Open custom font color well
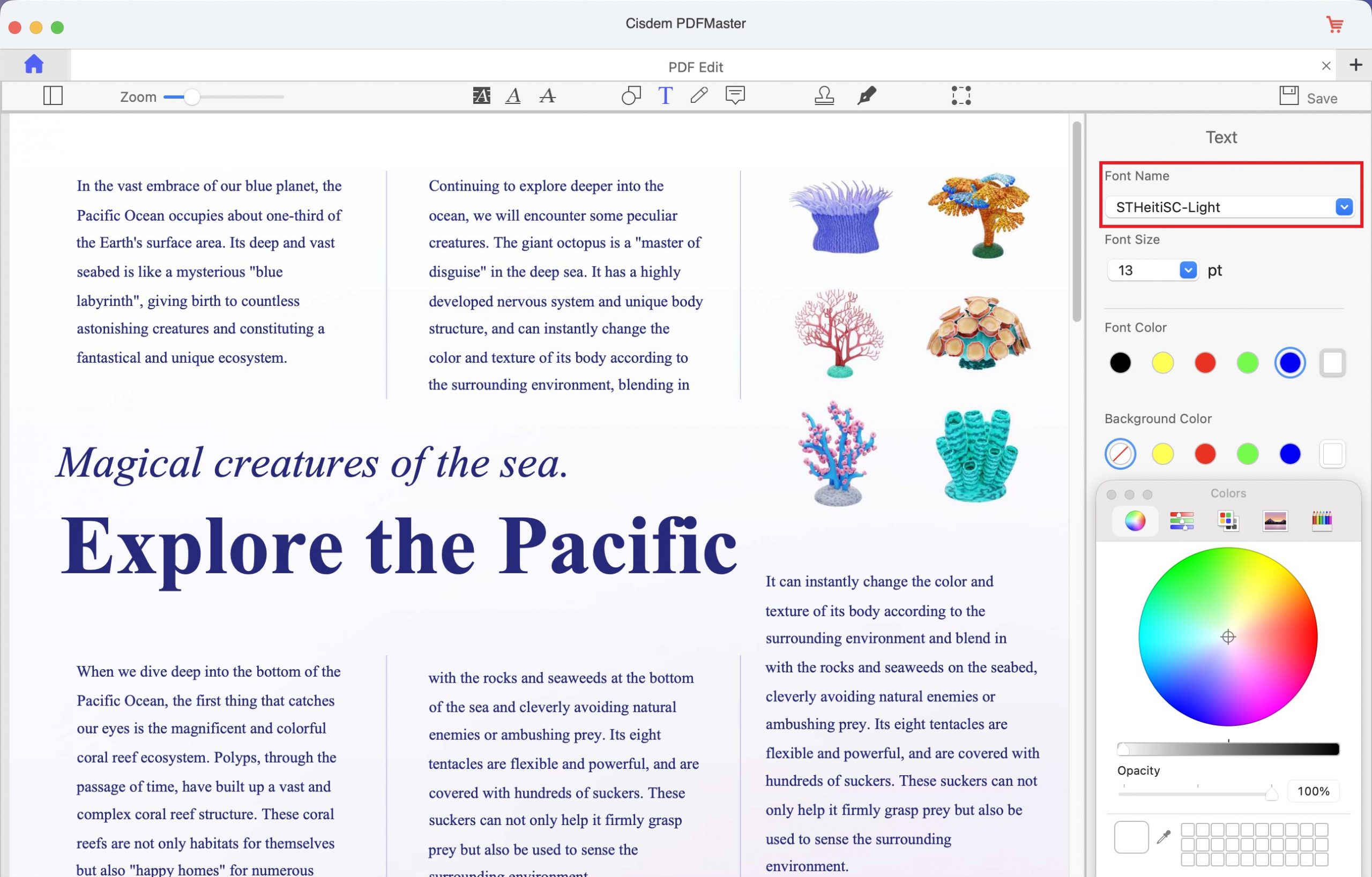1372x877 pixels. pos(1333,363)
